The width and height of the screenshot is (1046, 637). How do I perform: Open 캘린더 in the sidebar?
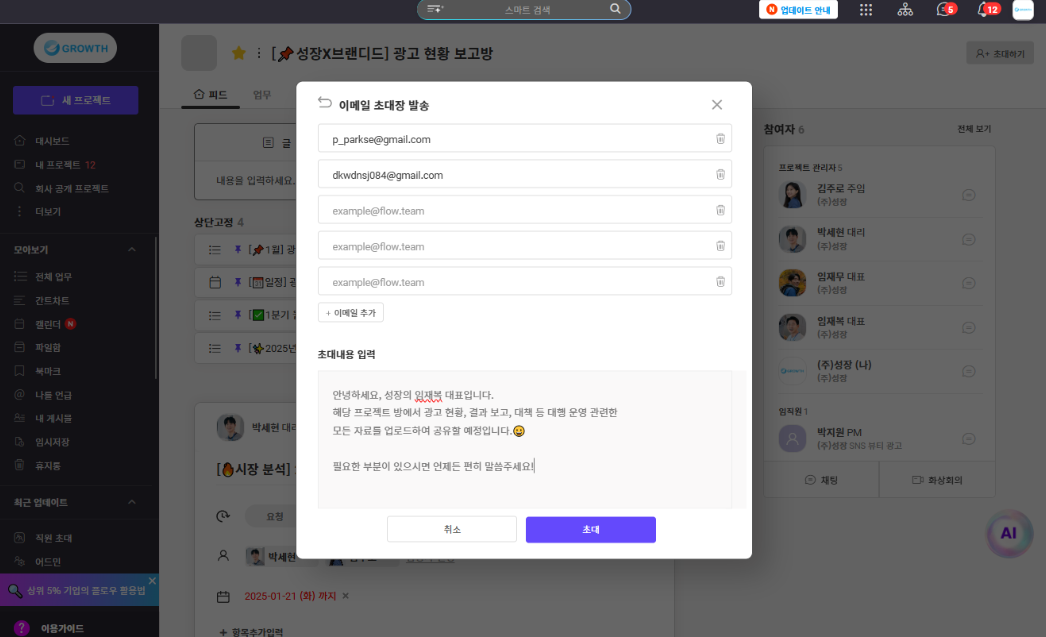click(x=47, y=324)
